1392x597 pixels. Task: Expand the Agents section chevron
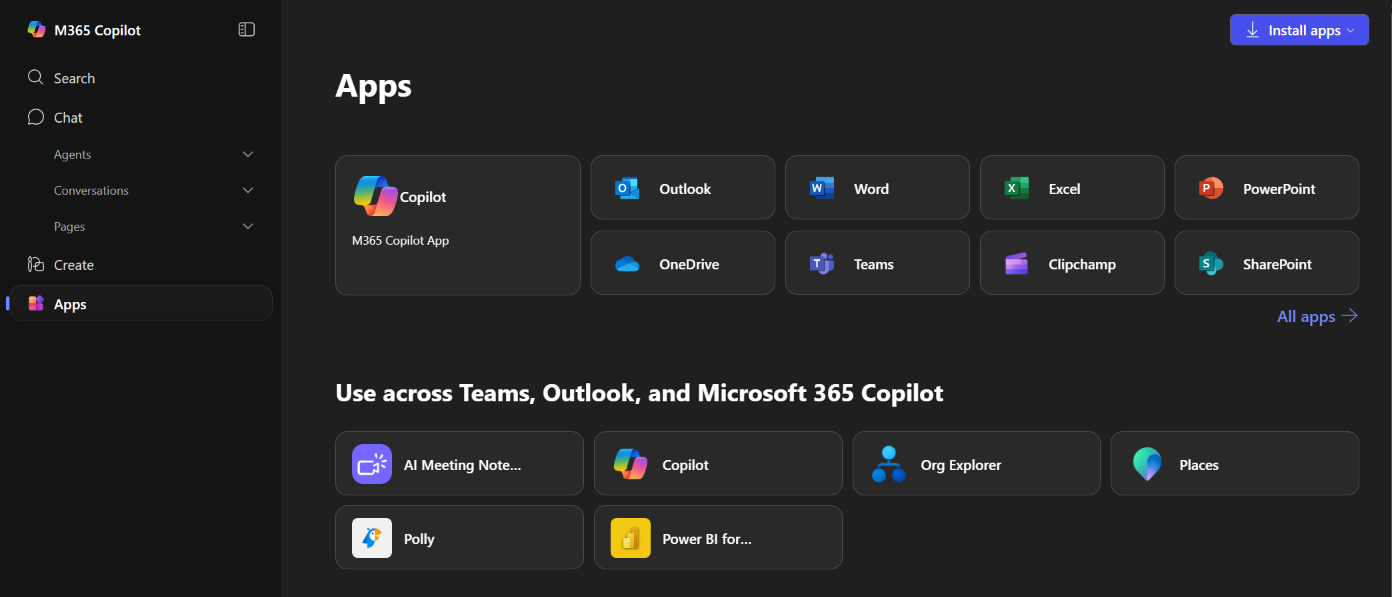[248, 154]
